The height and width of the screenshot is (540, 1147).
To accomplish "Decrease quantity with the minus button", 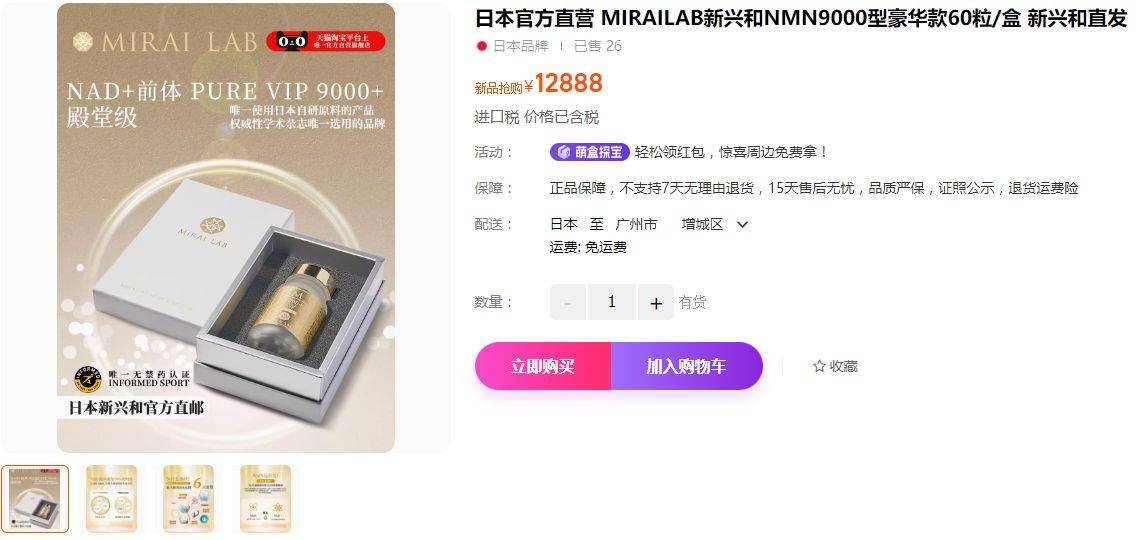I will [568, 302].
